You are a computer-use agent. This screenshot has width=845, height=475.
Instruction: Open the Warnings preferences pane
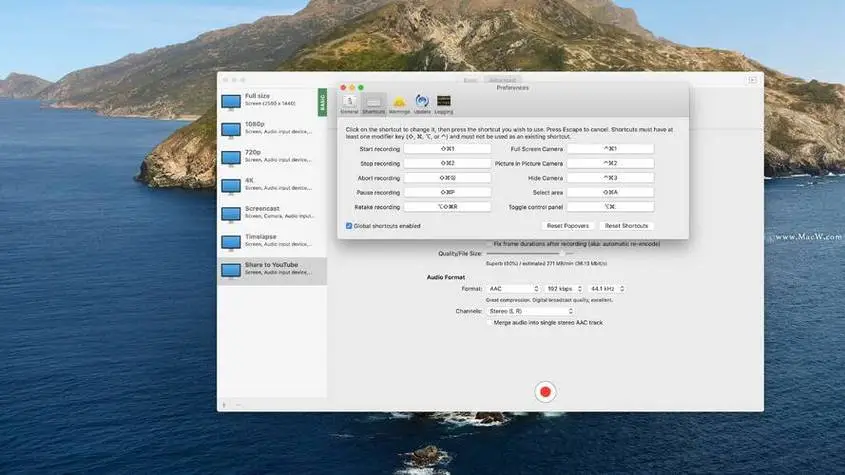(x=399, y=103)
